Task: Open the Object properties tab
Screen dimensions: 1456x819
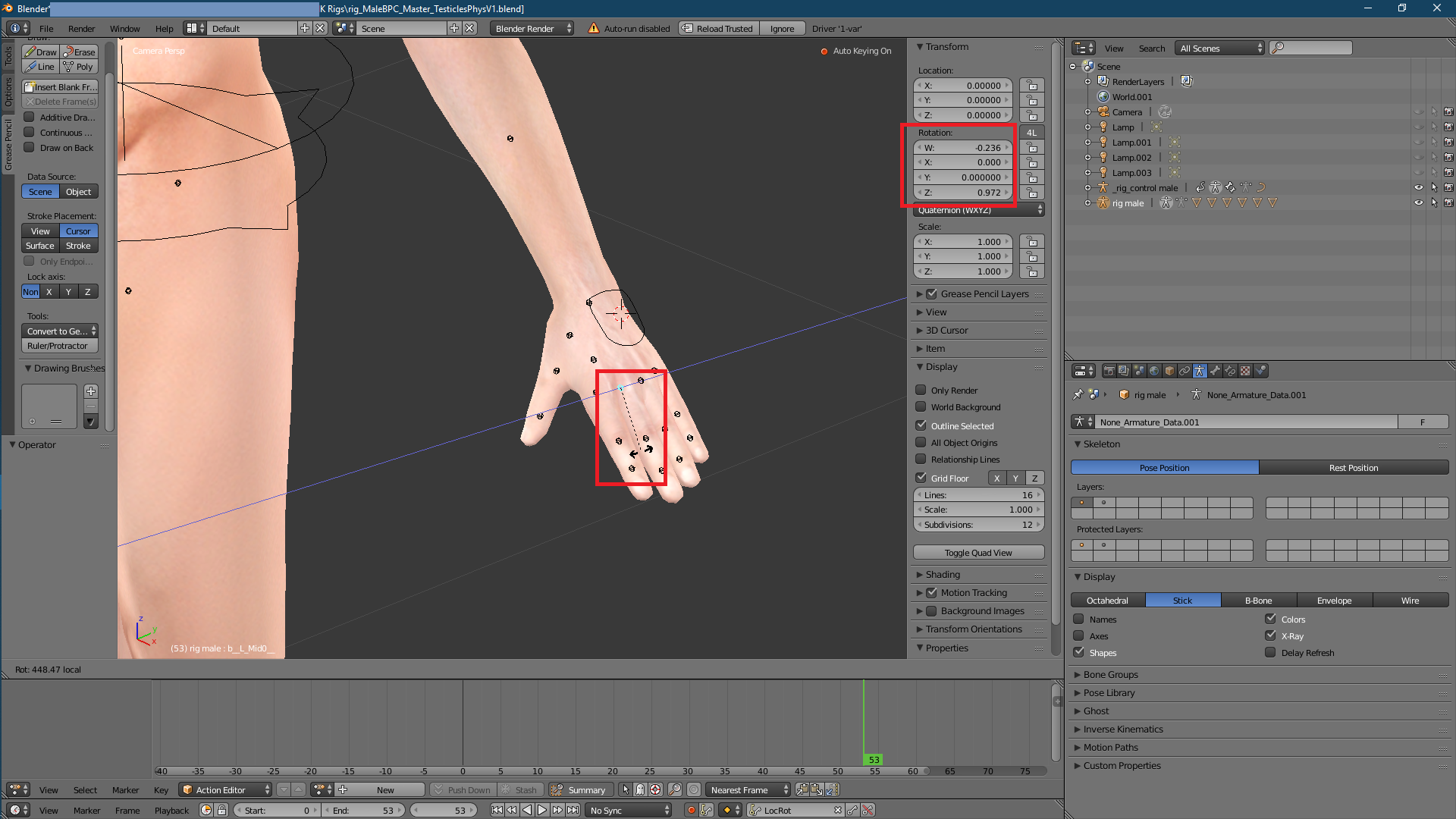Action: (1169, 371)
